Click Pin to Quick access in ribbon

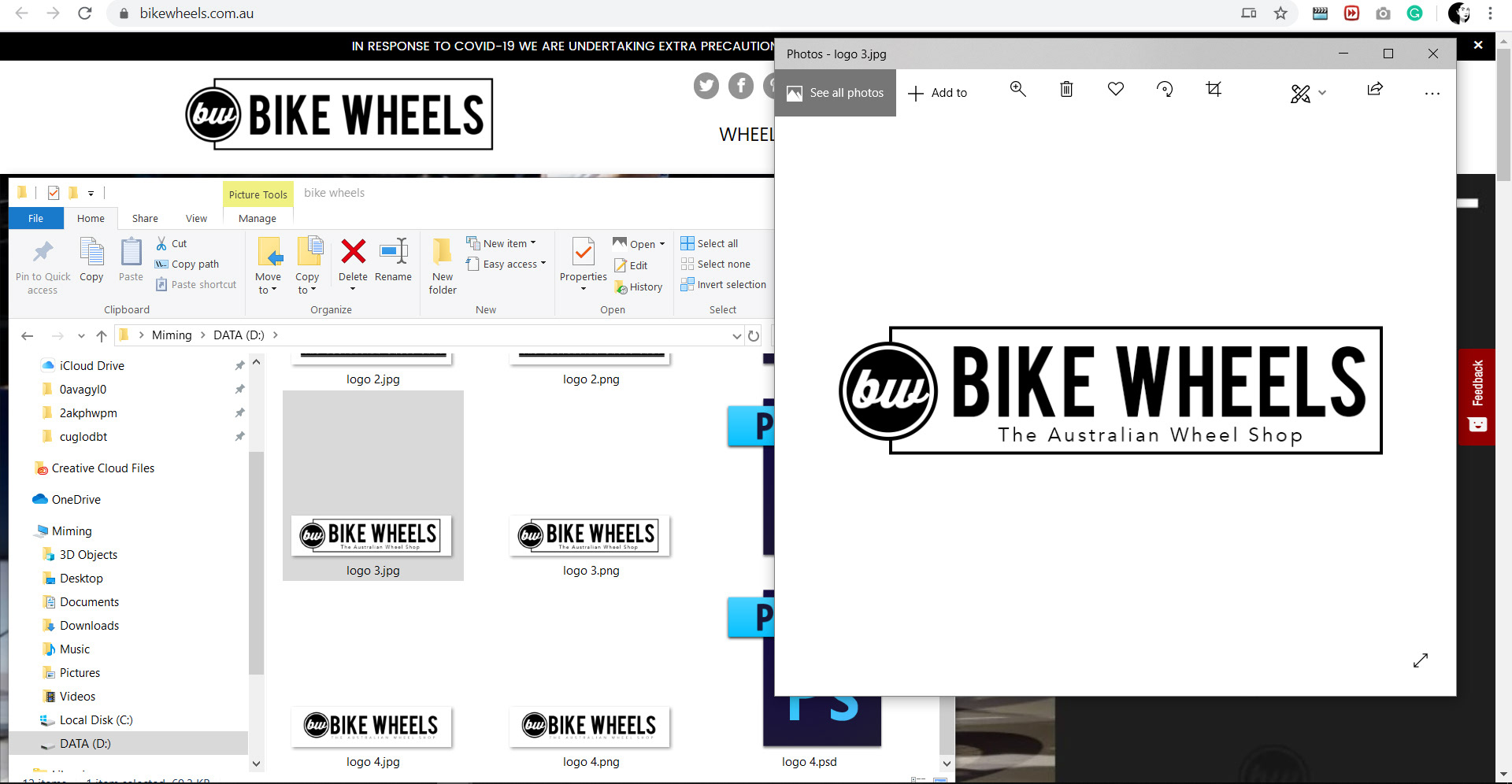point(43,267)
